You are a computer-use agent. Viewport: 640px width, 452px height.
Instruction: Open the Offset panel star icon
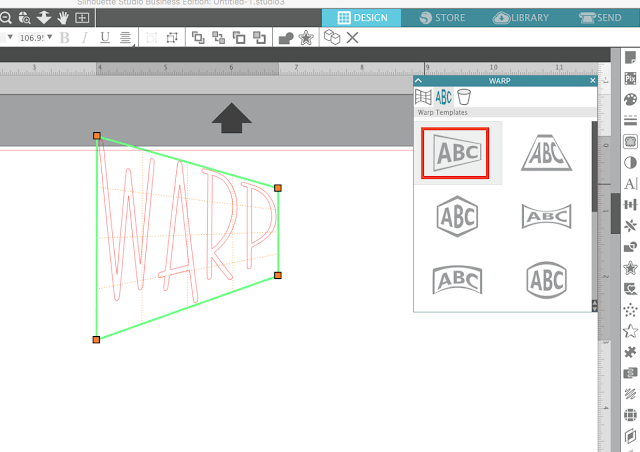pos(630,268)
